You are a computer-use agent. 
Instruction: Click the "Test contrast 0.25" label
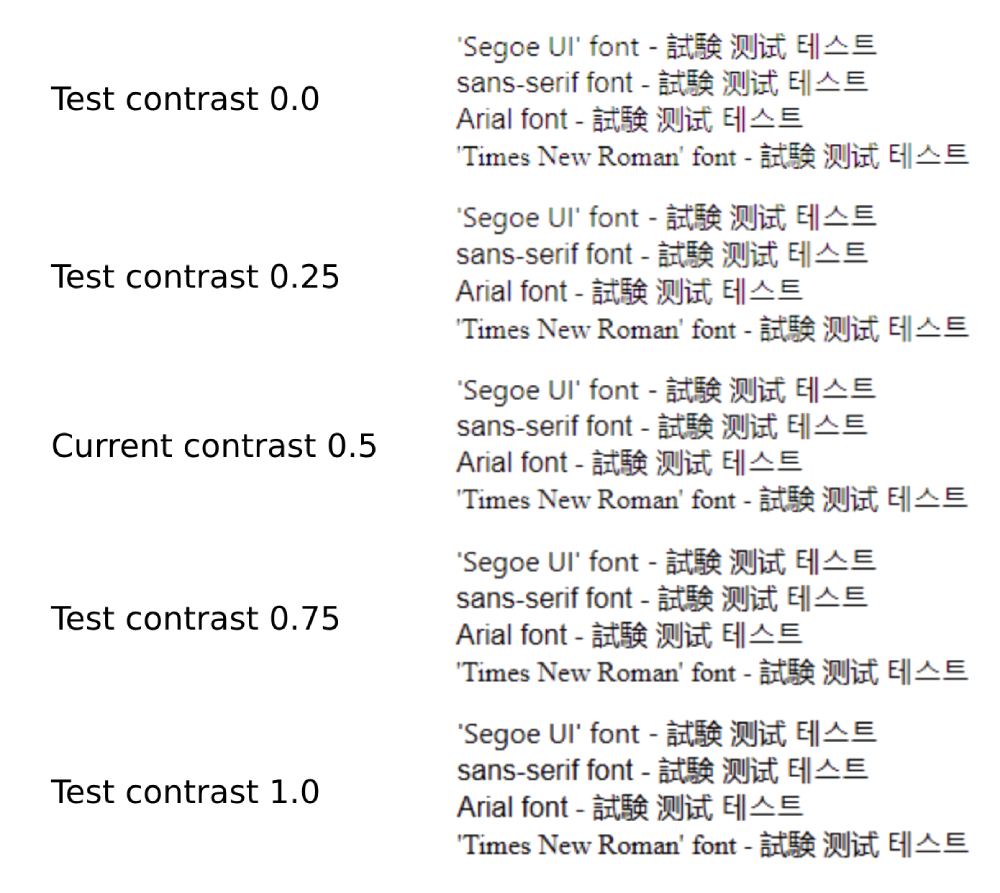point(195,277)
